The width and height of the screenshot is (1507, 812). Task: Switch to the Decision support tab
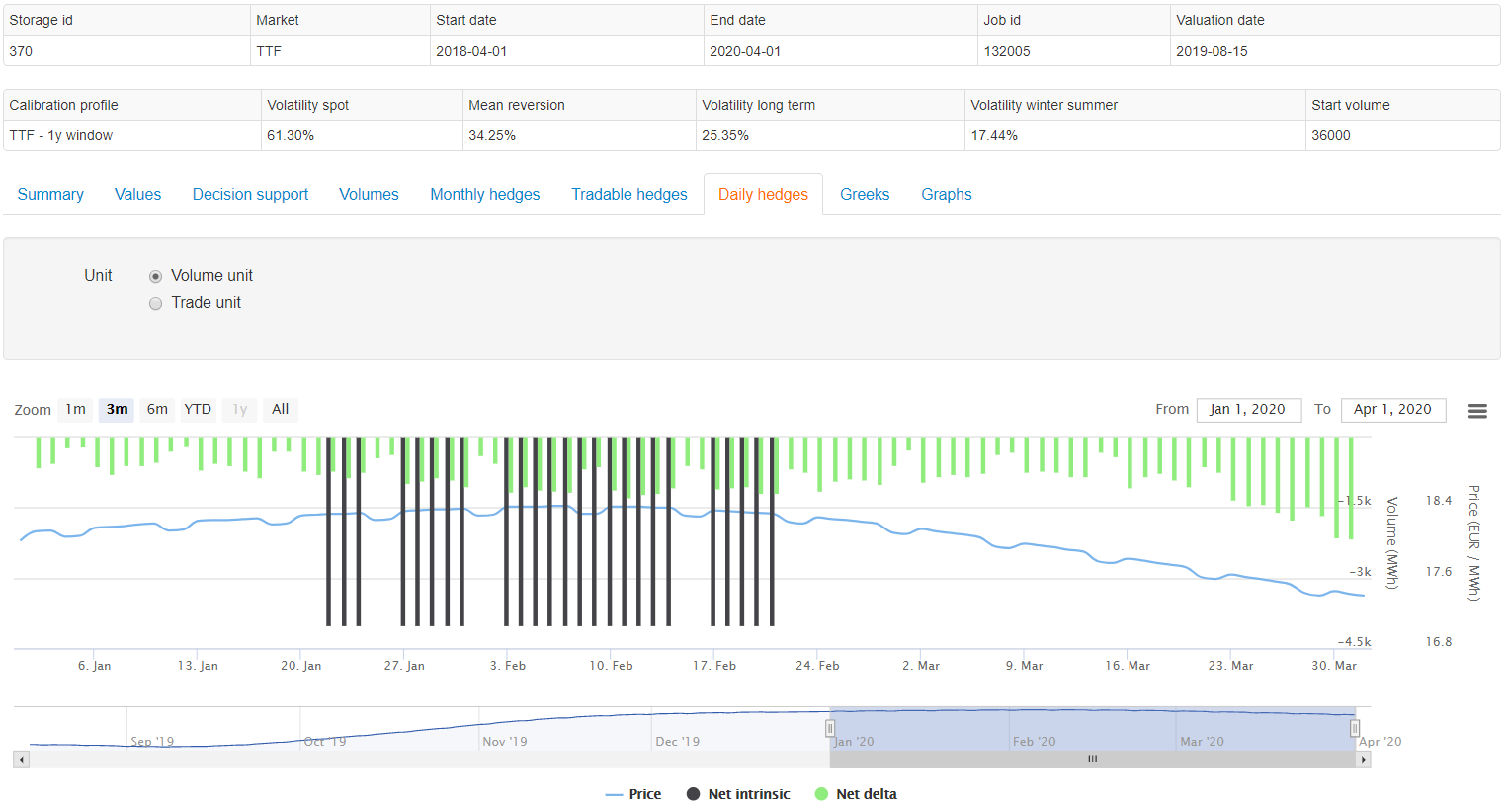250,195
